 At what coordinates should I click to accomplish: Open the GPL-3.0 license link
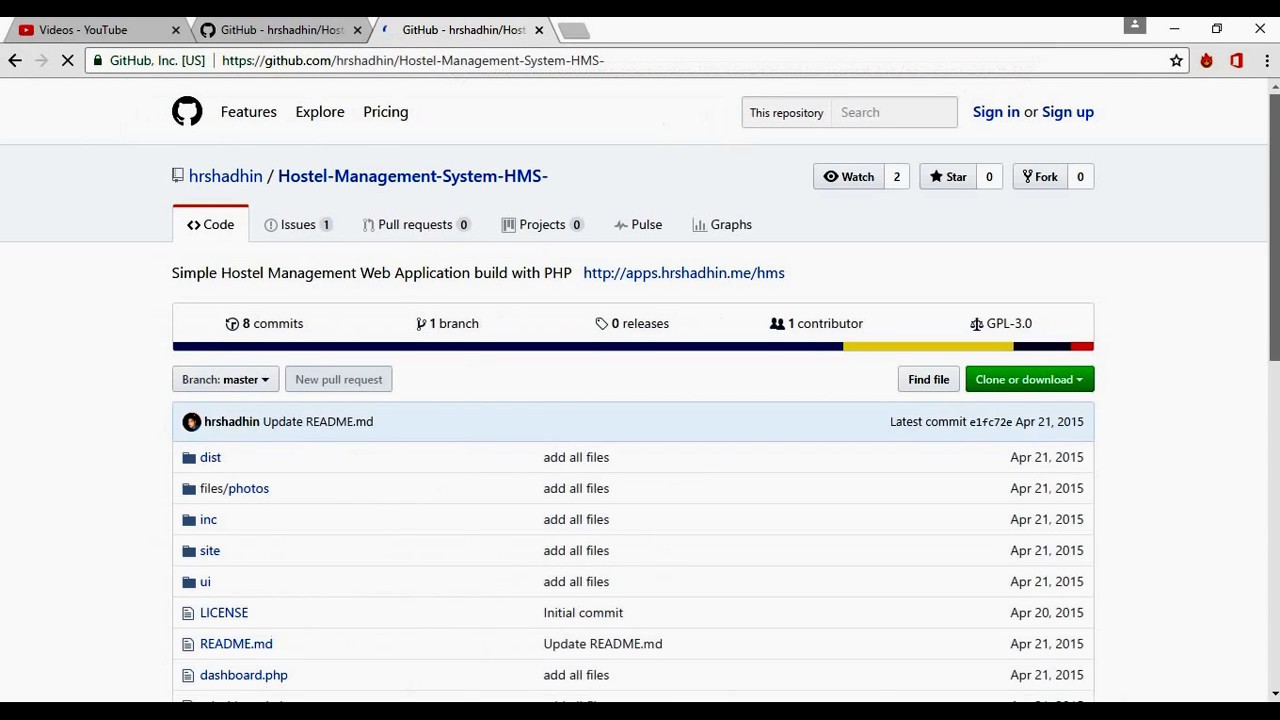point(1001,324)
